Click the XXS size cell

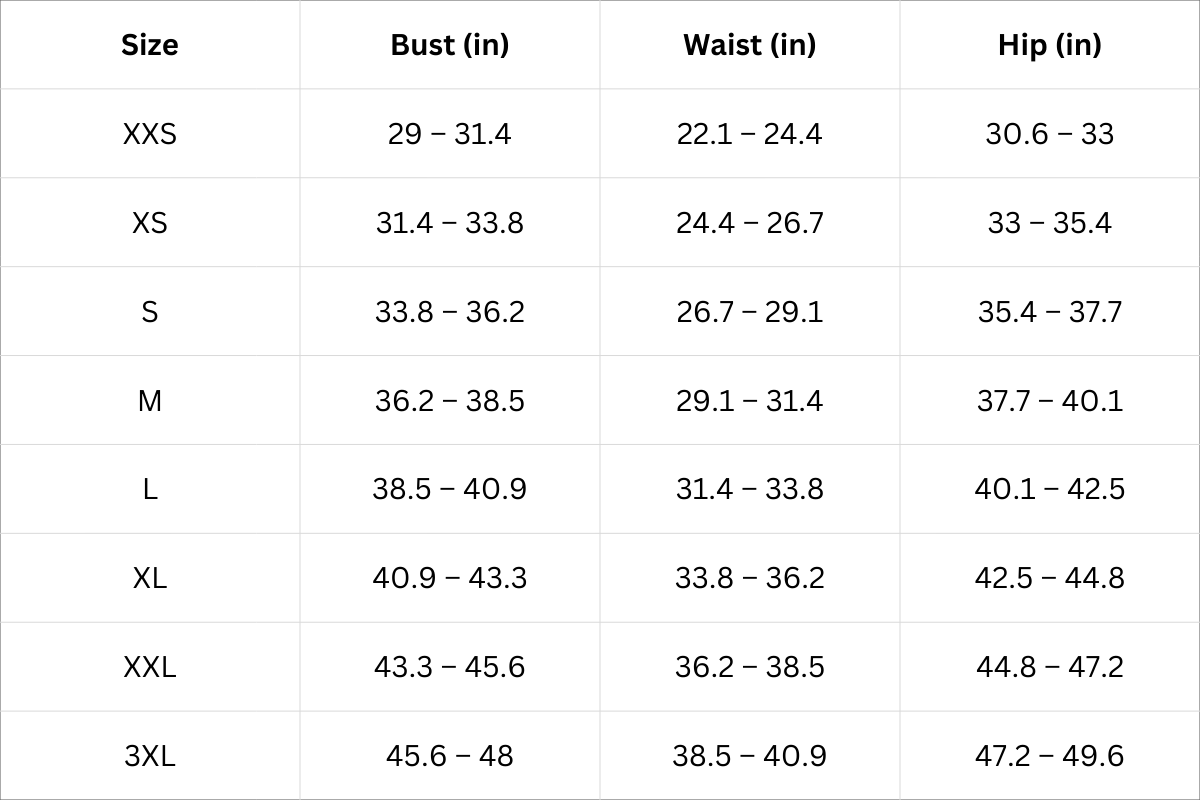(x=150, y=134)
